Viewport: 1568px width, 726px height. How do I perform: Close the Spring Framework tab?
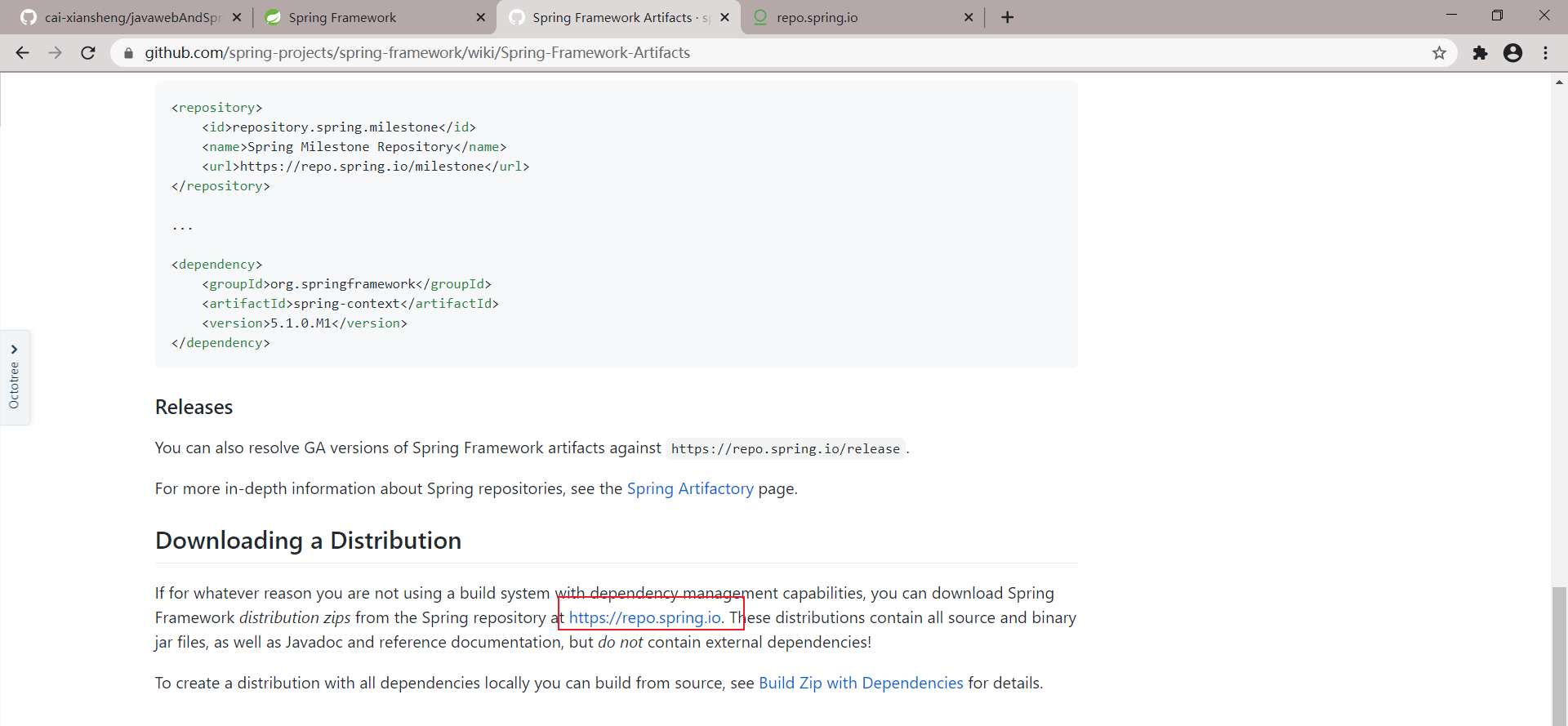pyautogui.click(x=480, y=17)
